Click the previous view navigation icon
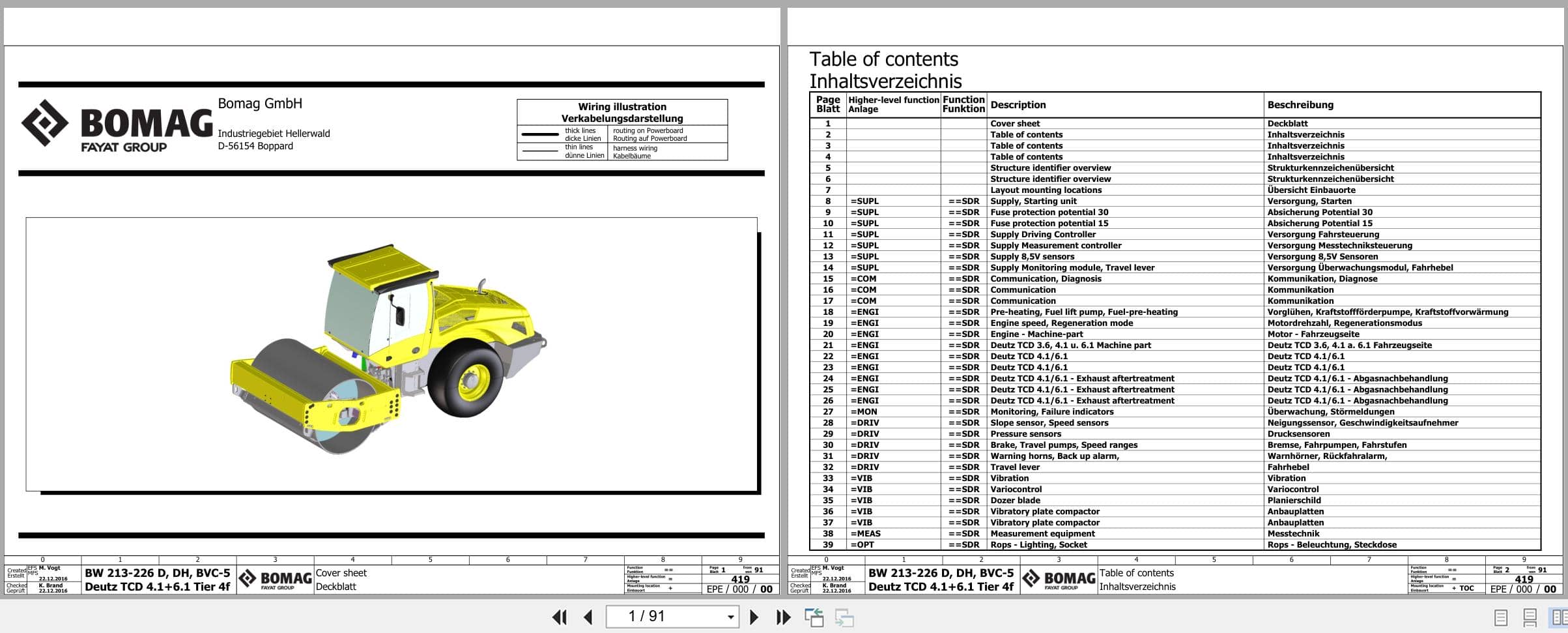 (x=814, y=617)
